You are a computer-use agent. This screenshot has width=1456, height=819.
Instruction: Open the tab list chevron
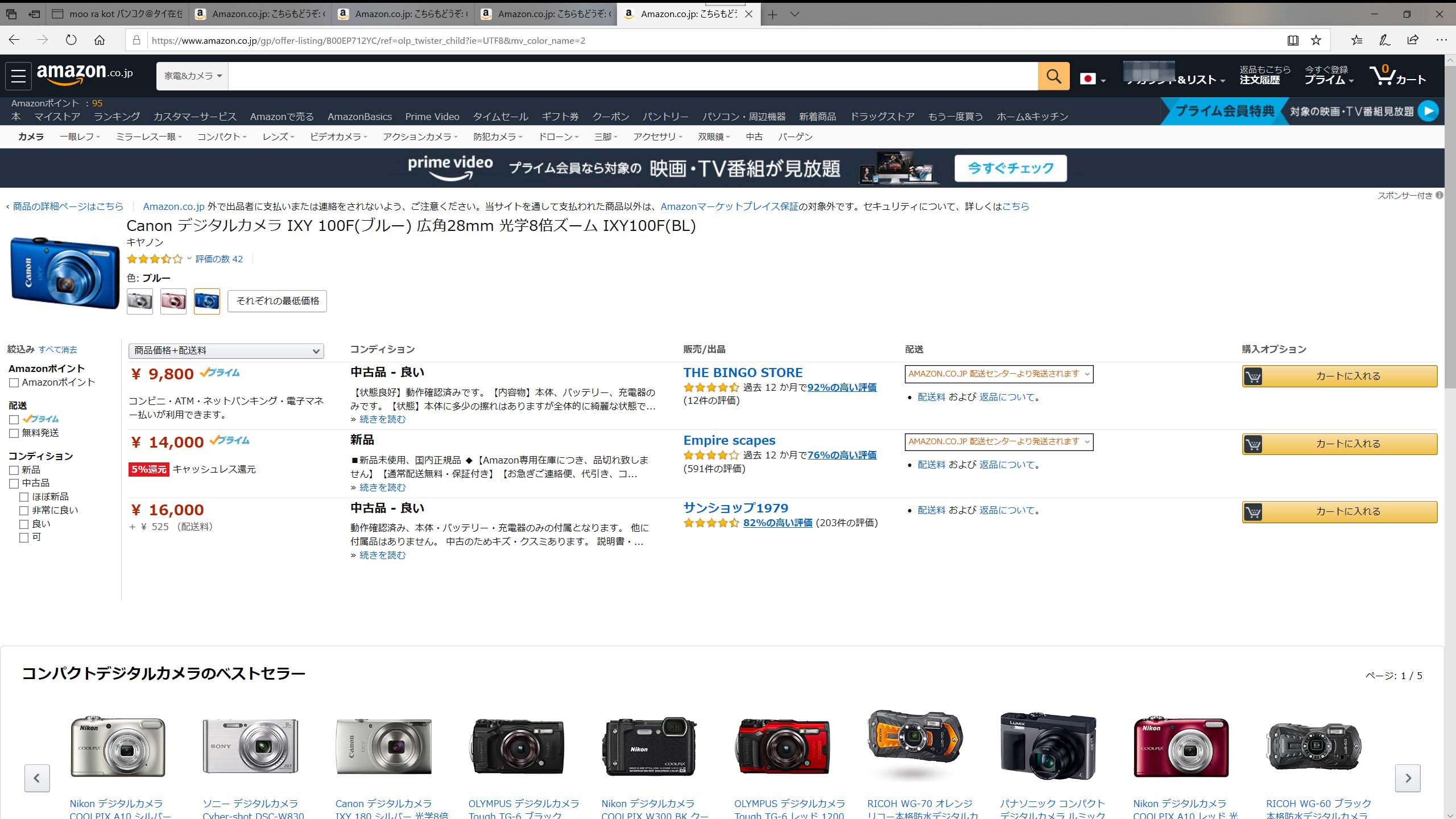click(x=795, y=14)
